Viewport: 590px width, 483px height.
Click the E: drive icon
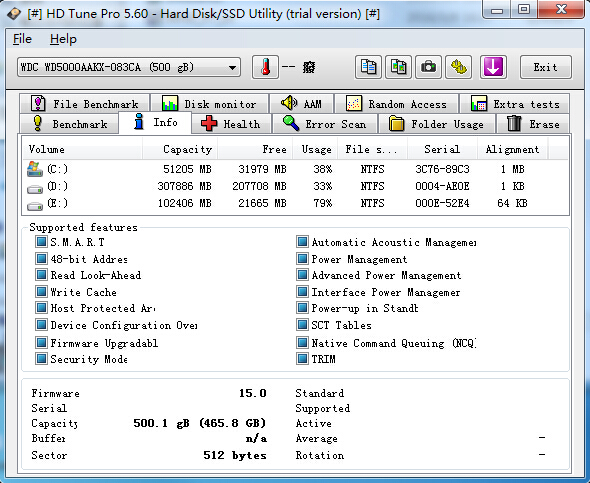pyautogui.click(x=35, y=205)
